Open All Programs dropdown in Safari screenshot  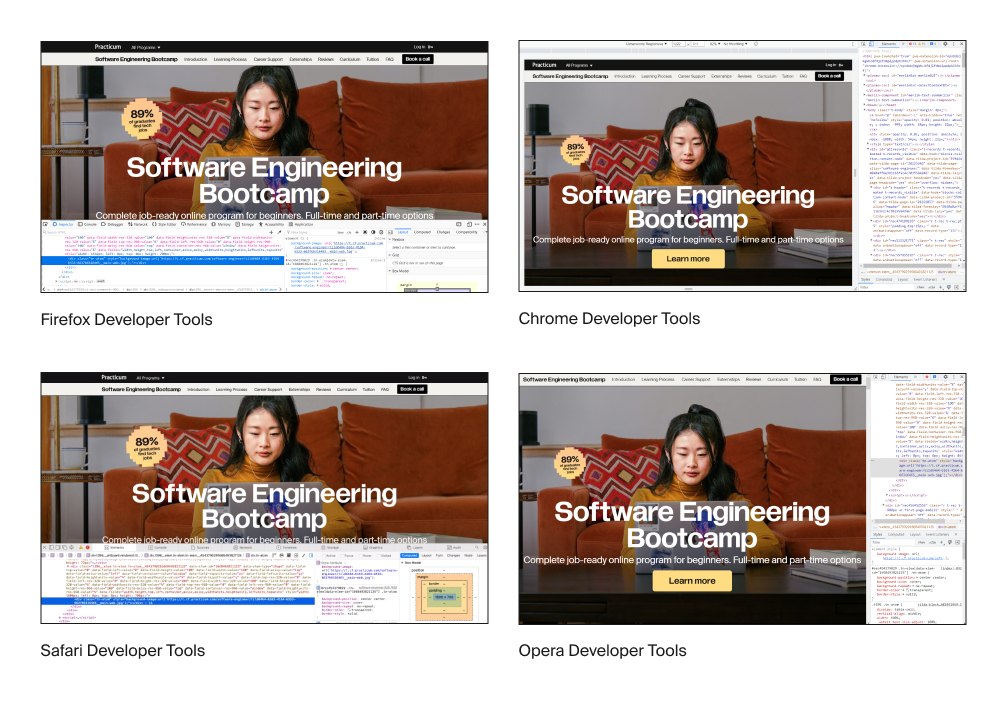click(x=151, y=378)
